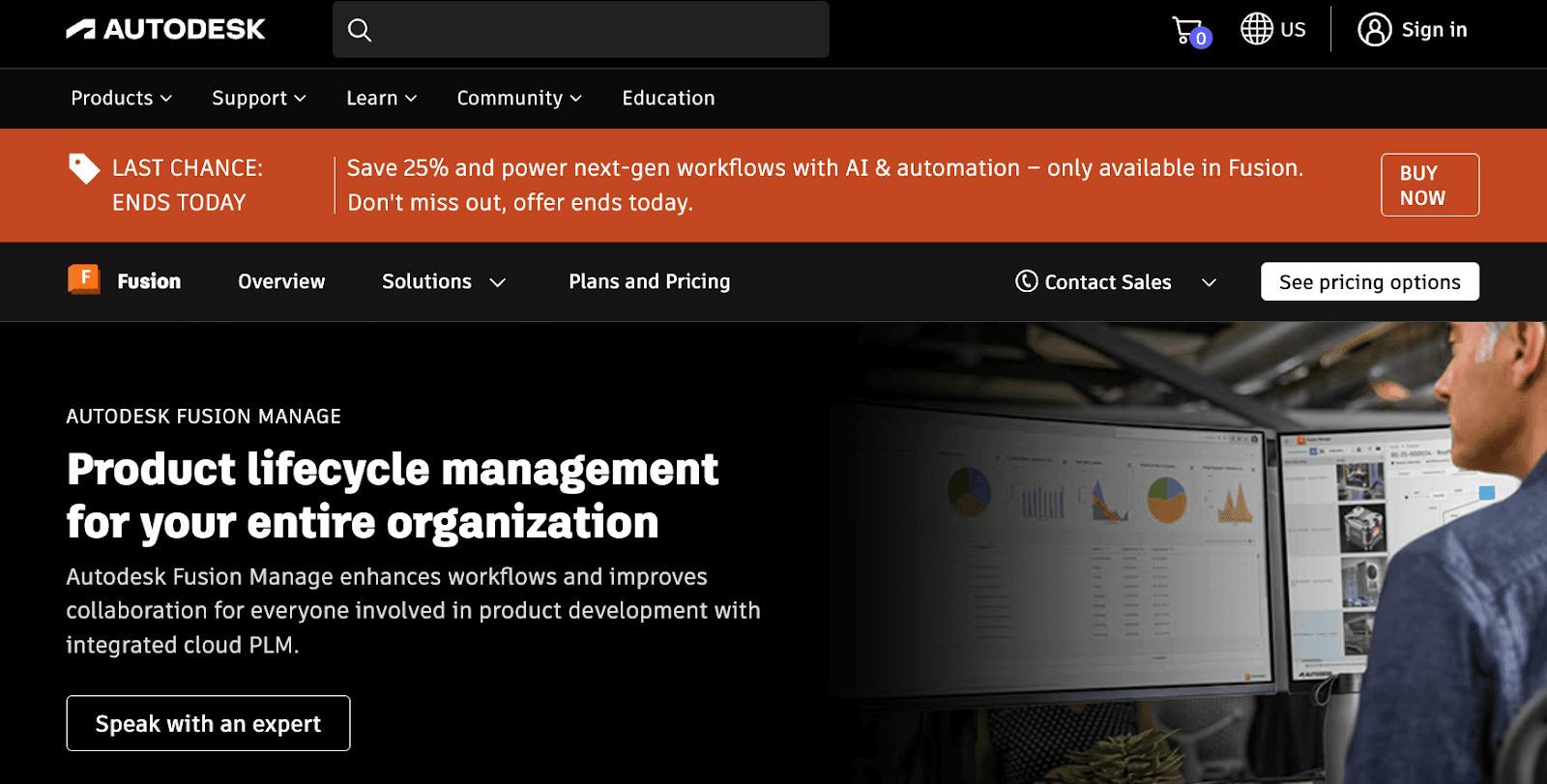Screen dimensions: 1547x784
Task: Click the clock icon beside Contact Sales
Action: (1026, 281)
